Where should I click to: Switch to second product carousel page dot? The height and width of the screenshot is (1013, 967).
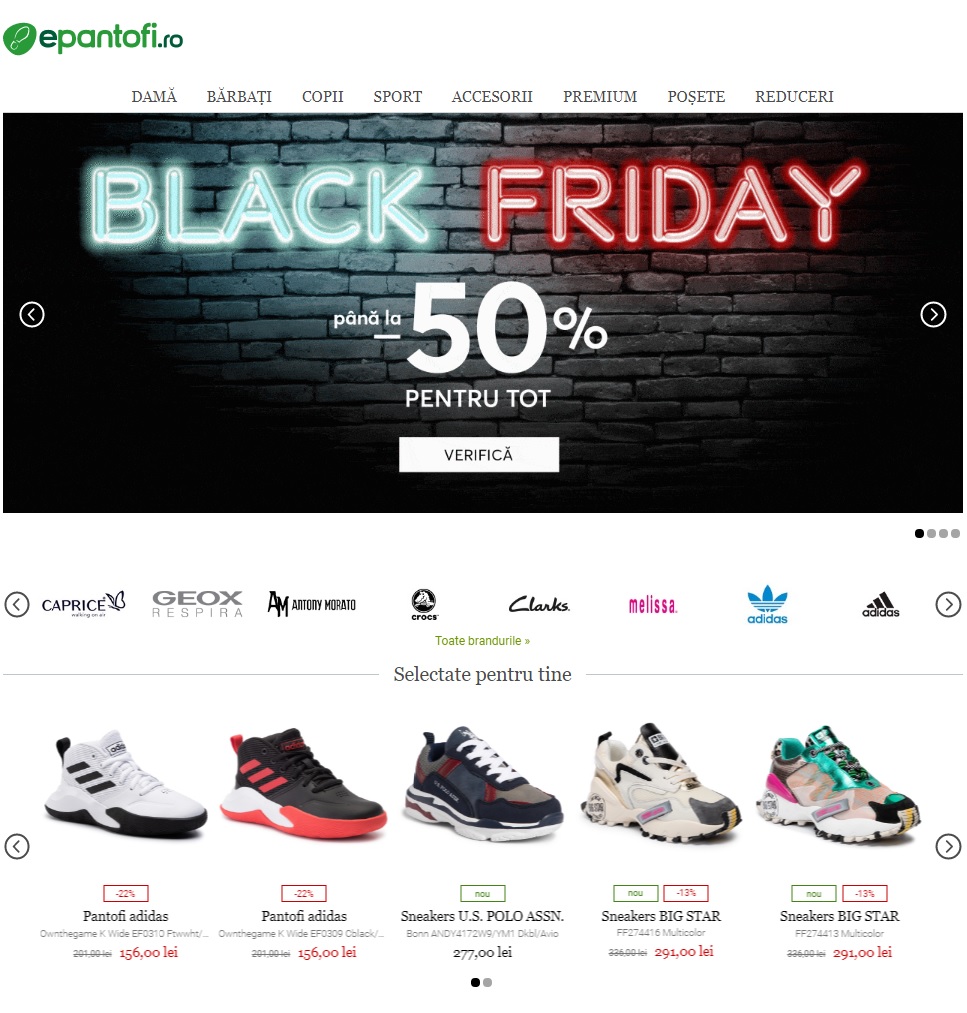click(x=488, y=983)
